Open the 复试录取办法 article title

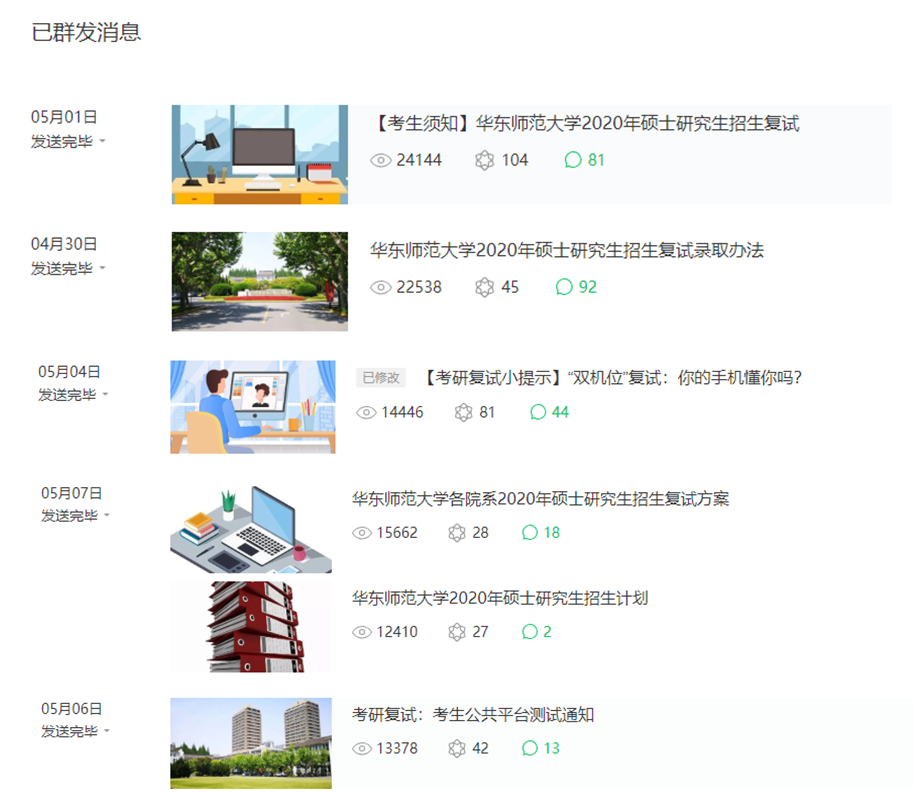pos(567,250)
